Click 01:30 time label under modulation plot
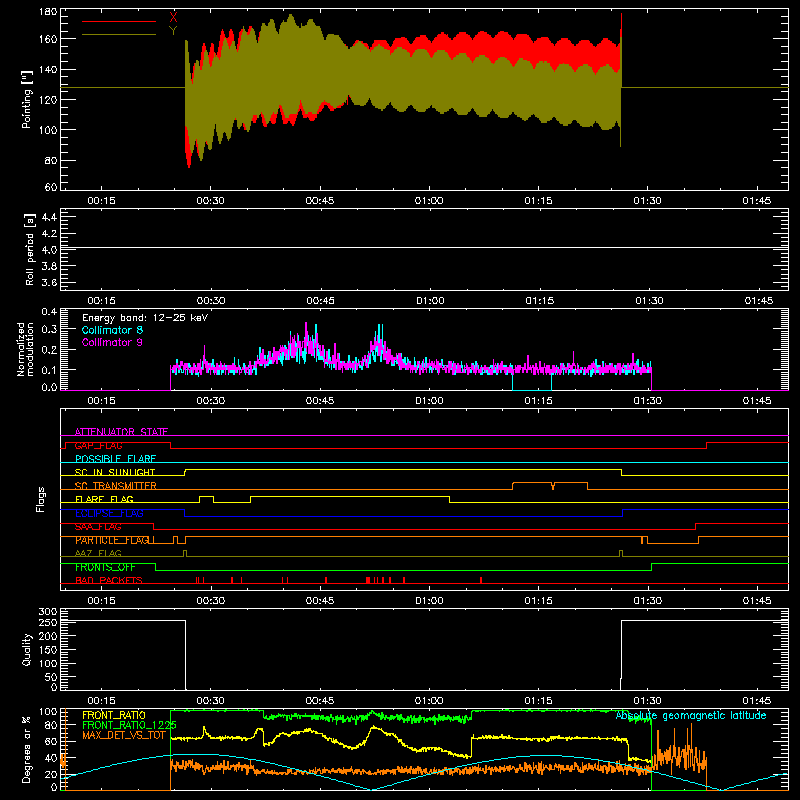The image size is (800, 800). tap(647, 401)
